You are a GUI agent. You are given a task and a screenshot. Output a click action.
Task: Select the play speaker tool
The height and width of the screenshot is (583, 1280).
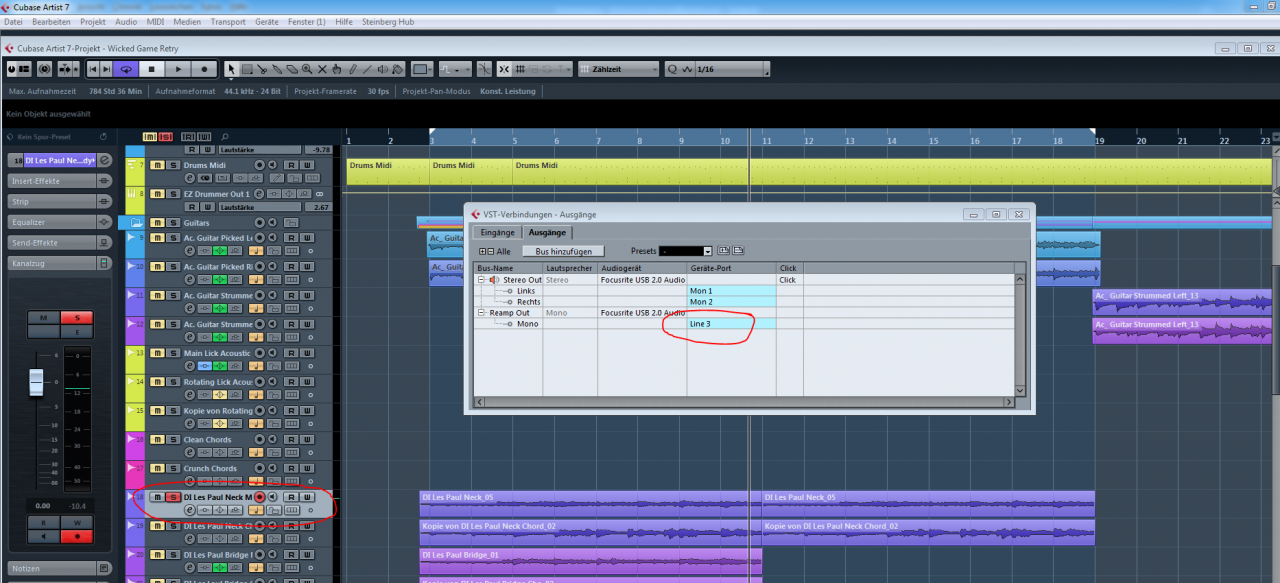(x=383, y=70)
